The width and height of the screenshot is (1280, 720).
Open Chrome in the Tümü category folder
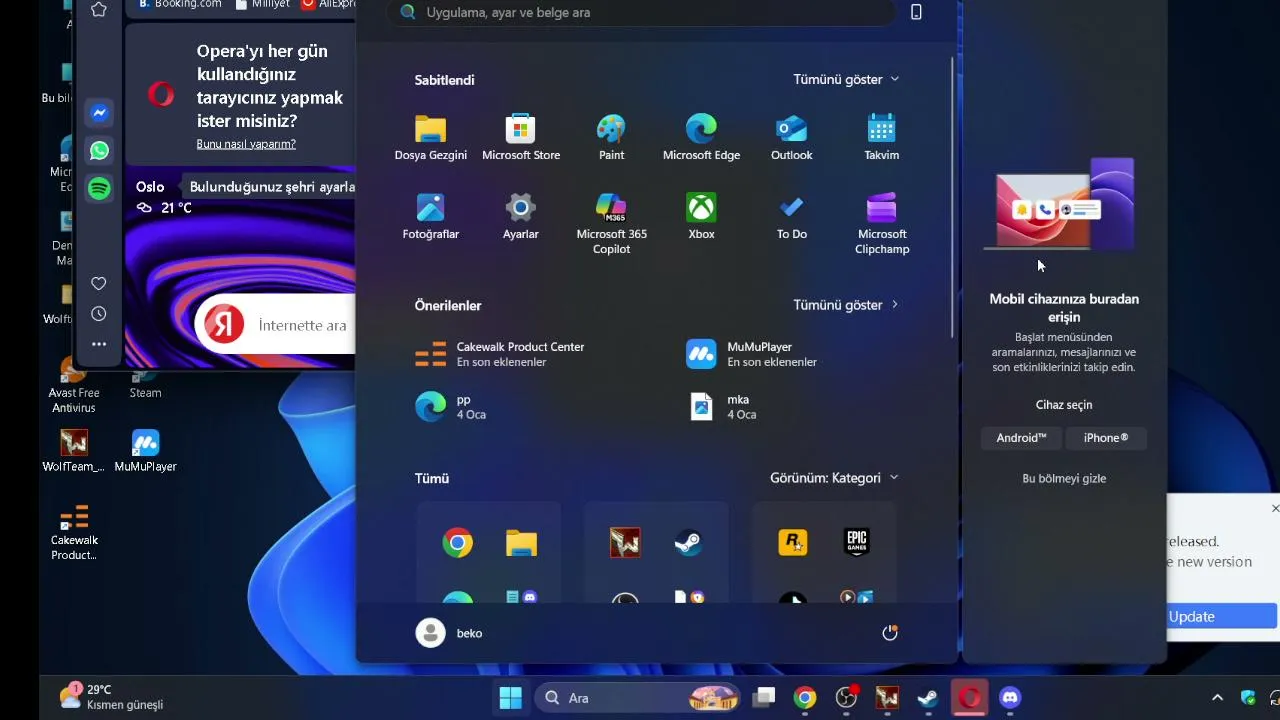click(x=458, y=543)
